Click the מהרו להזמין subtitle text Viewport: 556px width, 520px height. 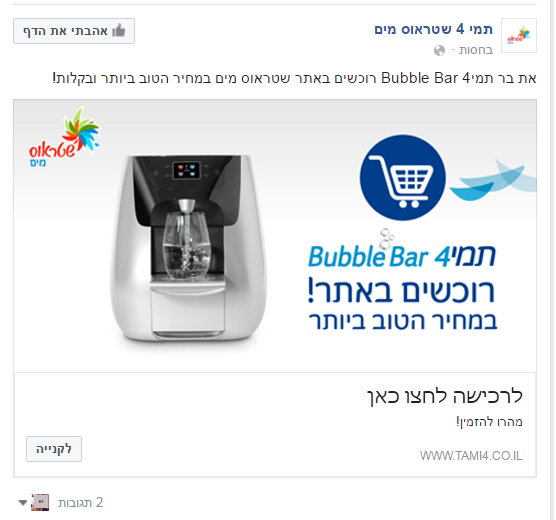tap(489, 422)
